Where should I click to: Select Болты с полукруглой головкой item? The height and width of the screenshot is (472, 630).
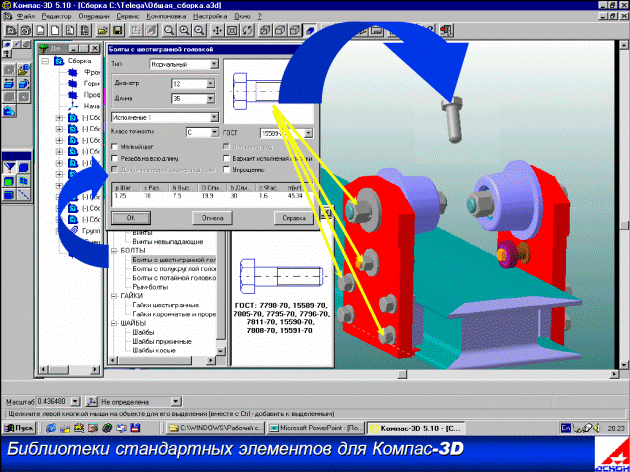(x=174, y=269)
